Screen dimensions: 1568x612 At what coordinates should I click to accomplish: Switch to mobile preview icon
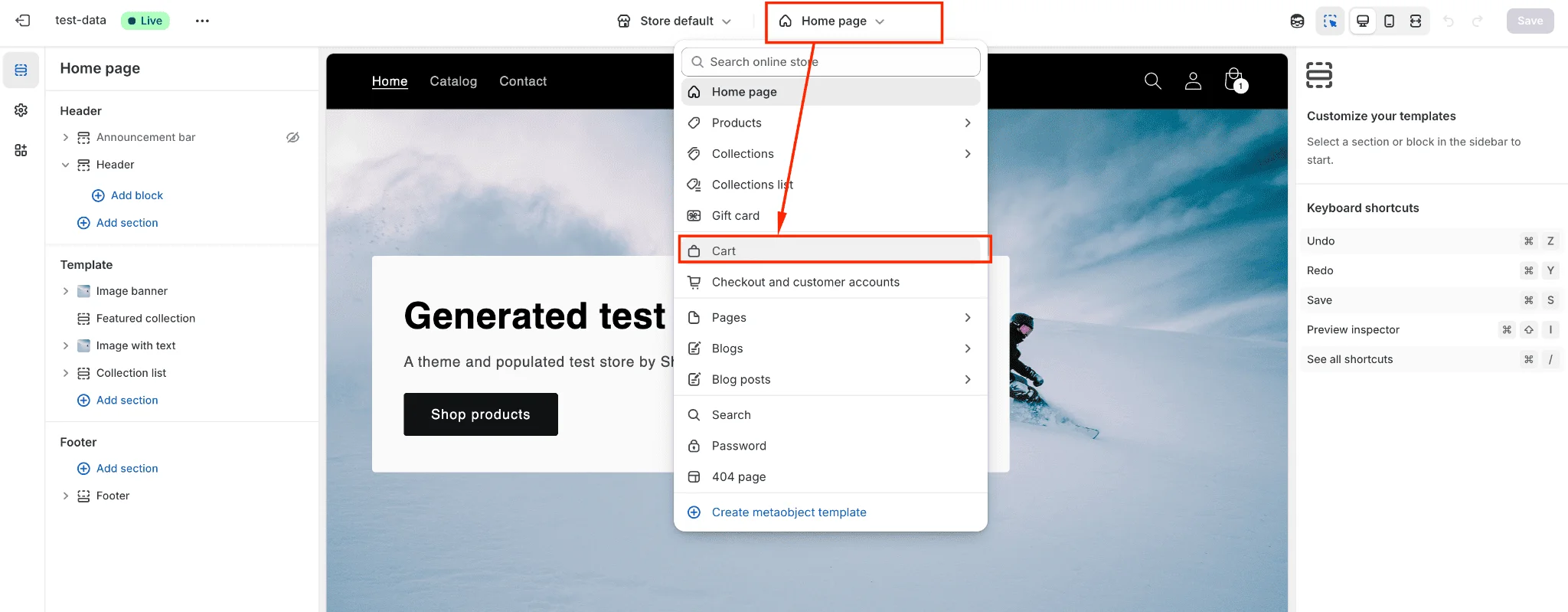(1389, 21)
